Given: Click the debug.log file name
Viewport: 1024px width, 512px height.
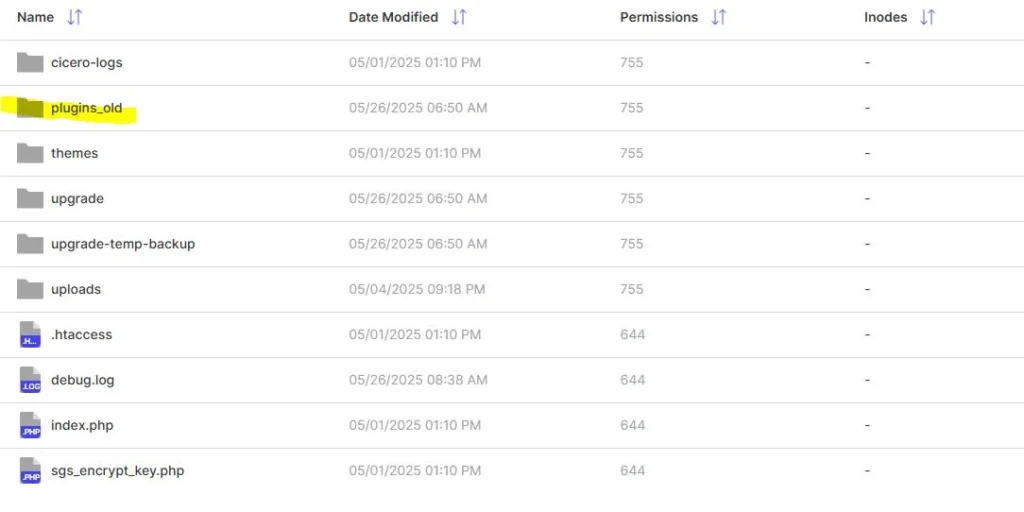Looking at the screenshot, I should point(82,379).
